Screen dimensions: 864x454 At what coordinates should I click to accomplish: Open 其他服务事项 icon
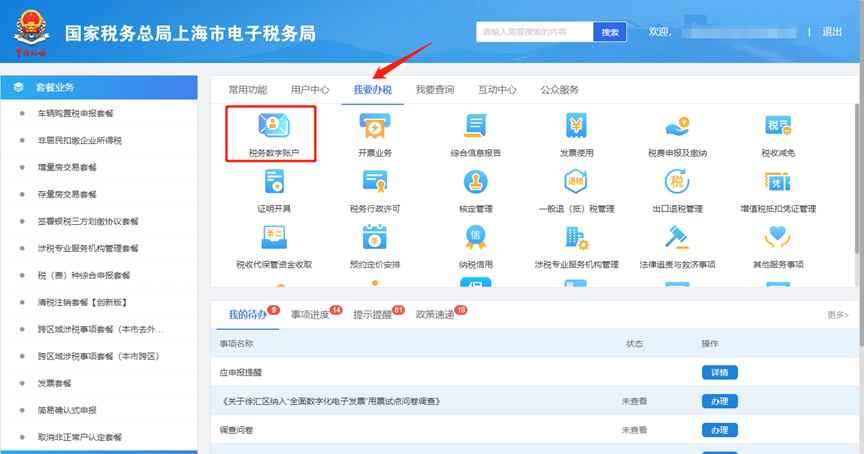[778, 237]
